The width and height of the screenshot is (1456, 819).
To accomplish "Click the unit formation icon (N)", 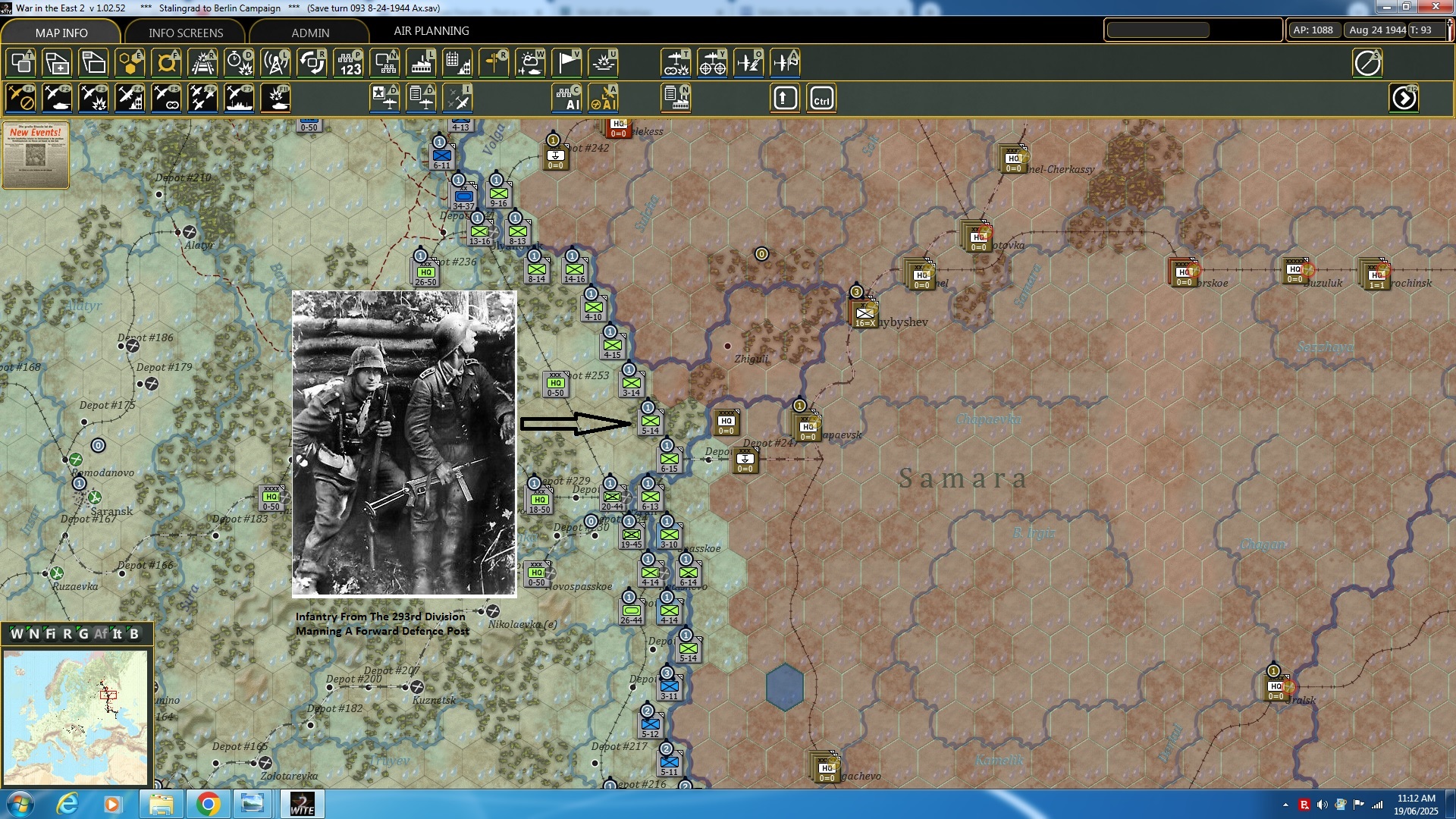I will click(x=385, y=63).
